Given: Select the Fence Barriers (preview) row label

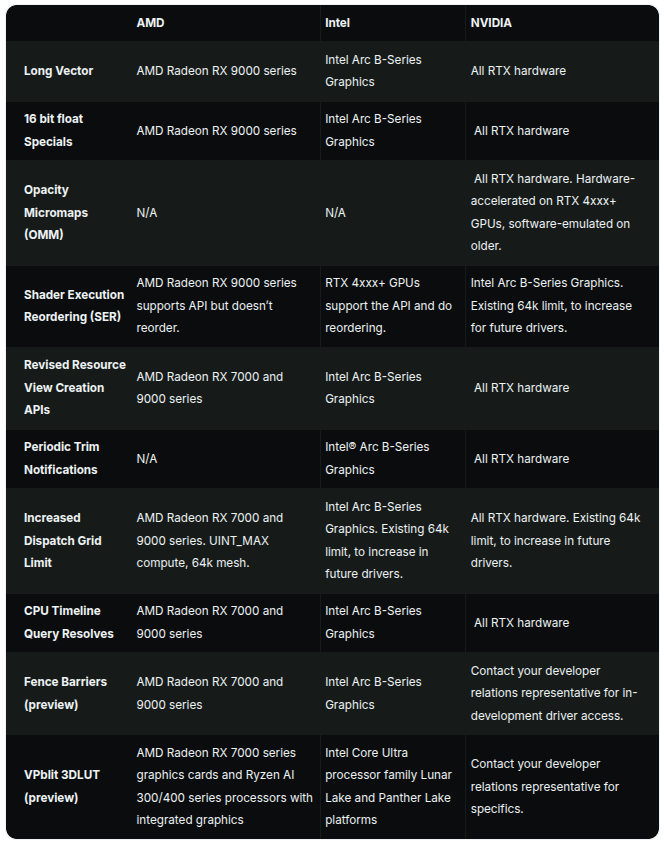Looking at the screenshot, I should [x=65, y=693].
